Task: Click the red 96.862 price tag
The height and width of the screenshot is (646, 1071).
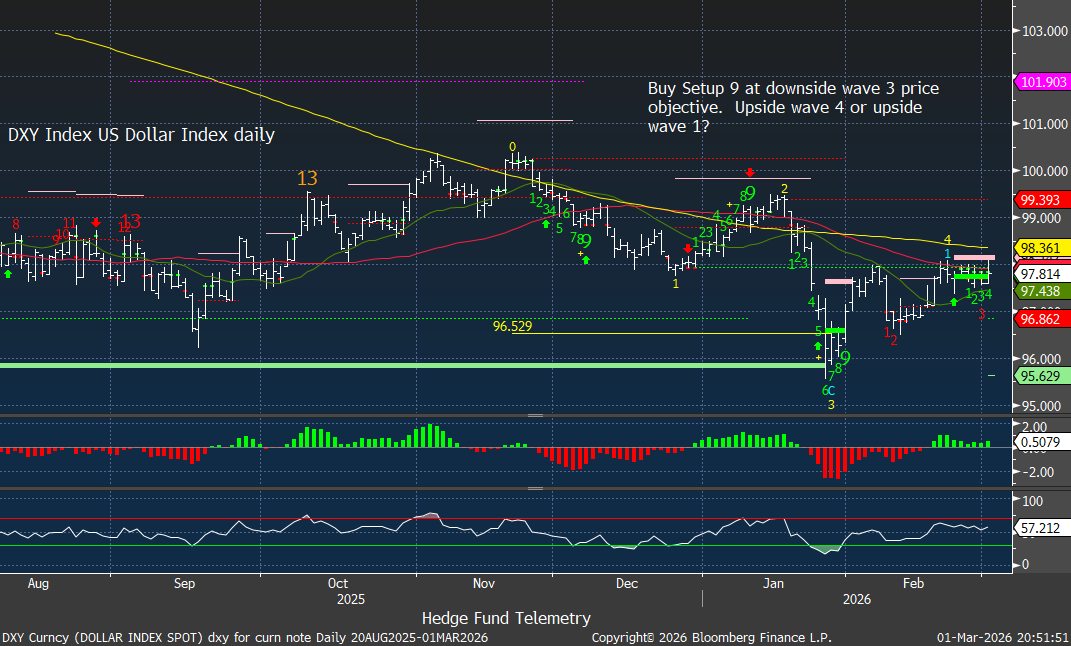Action: [x=1041, y=320]
